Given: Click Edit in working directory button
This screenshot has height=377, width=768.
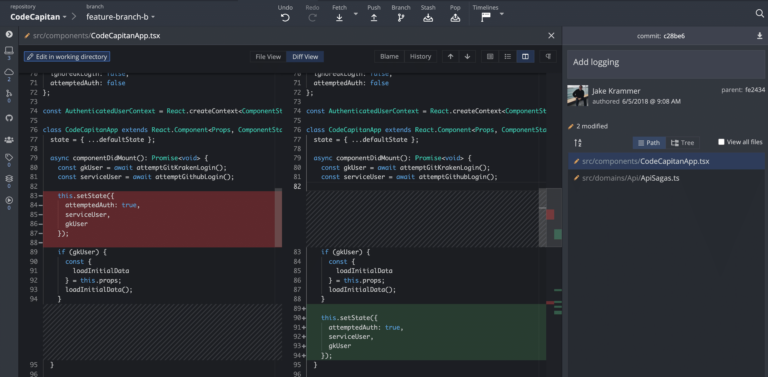Looking at the screenshot, I should 67,57.
